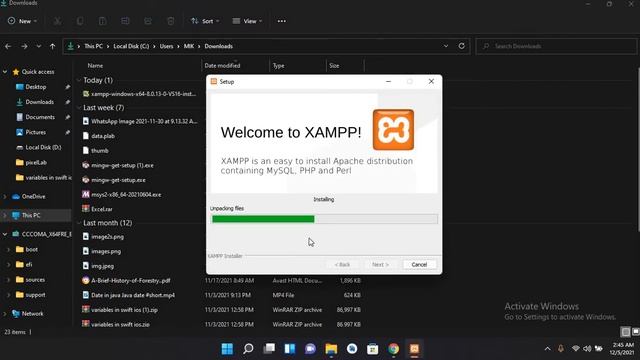Click the Paste icon in Explorer toolbar
The height and width of the screenshot is (360, 640).
click(102, 21)
